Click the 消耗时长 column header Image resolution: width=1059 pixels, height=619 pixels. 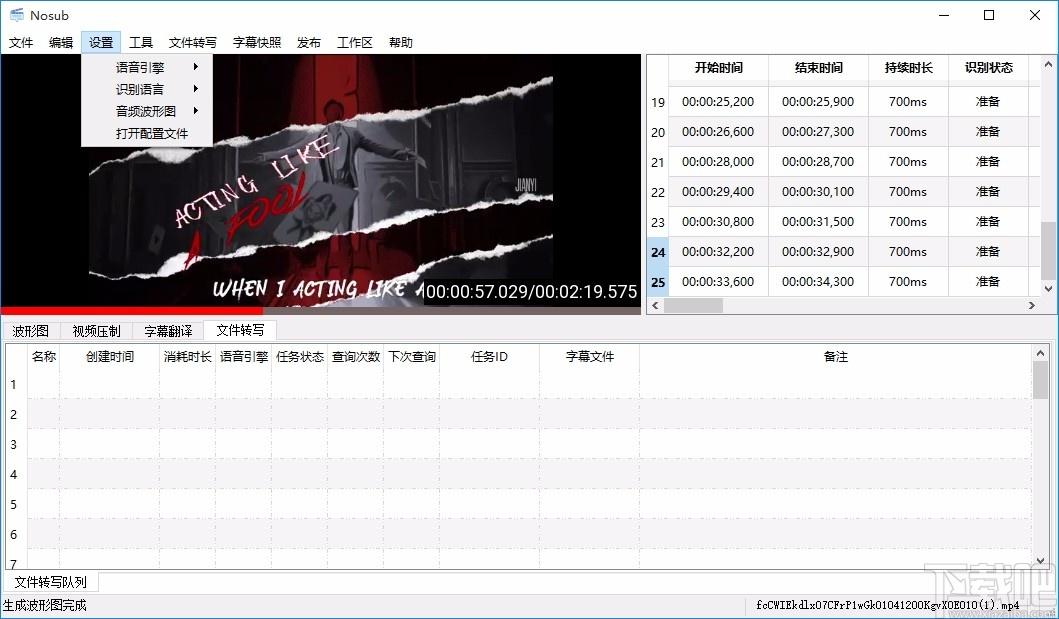pos(188,356)
